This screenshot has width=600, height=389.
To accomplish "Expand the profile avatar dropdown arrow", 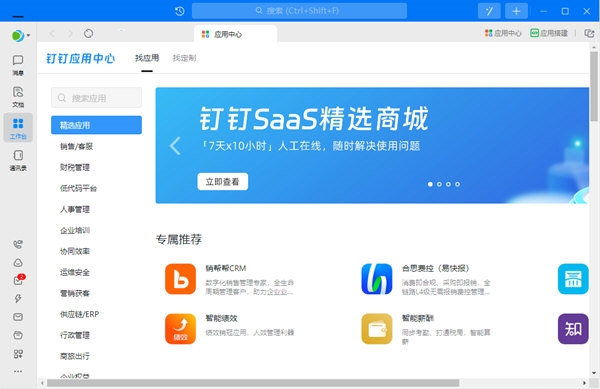I will 28,36.
